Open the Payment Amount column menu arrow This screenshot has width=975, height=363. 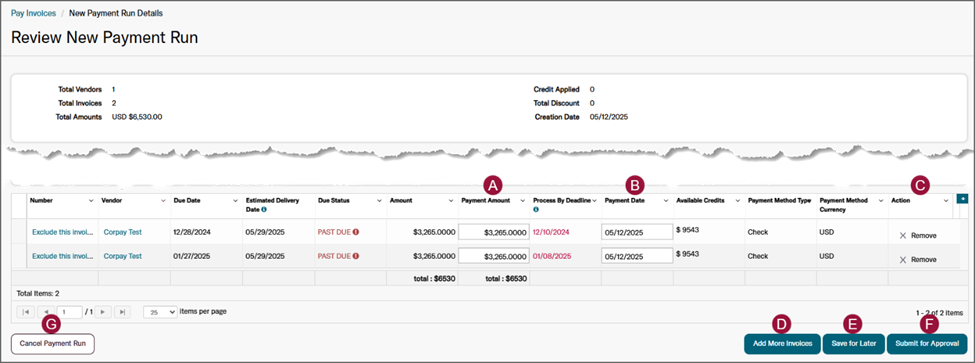pos(523,201)
